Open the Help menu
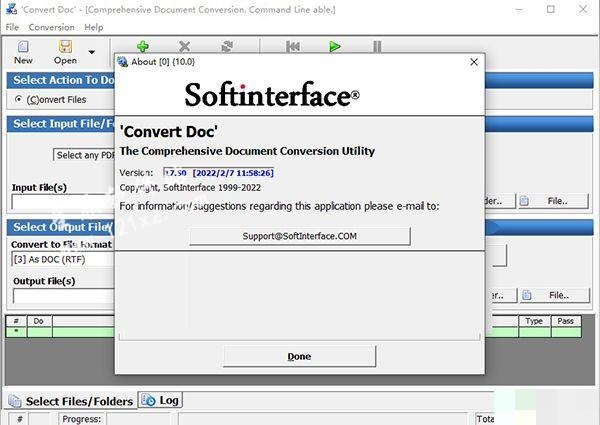The height and width of the screenshot is (425, 600). (x=94, y=27)
